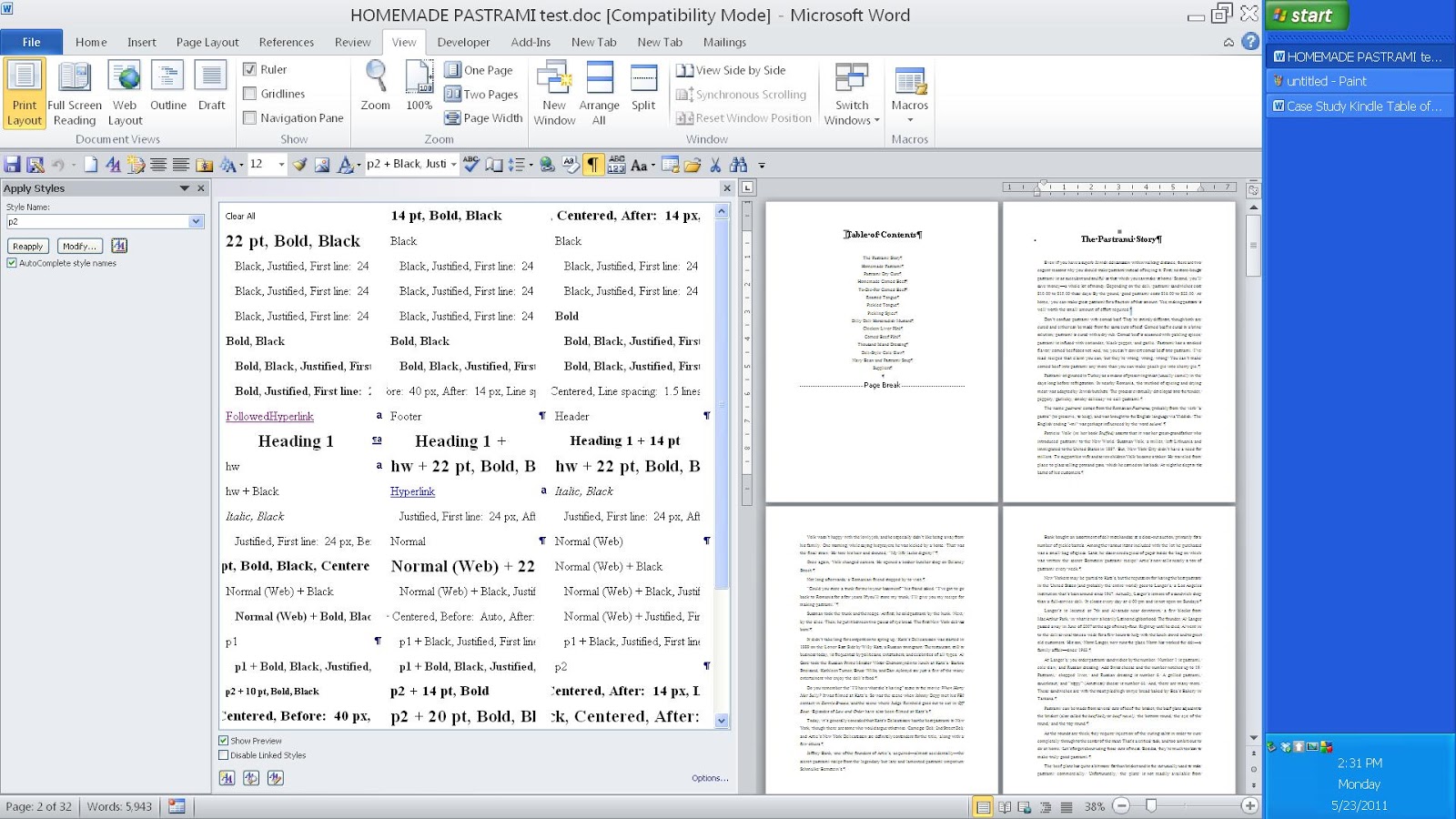
Task: Switch to the Developer tab
Action: pyautogui.click(x=463, y=42)
